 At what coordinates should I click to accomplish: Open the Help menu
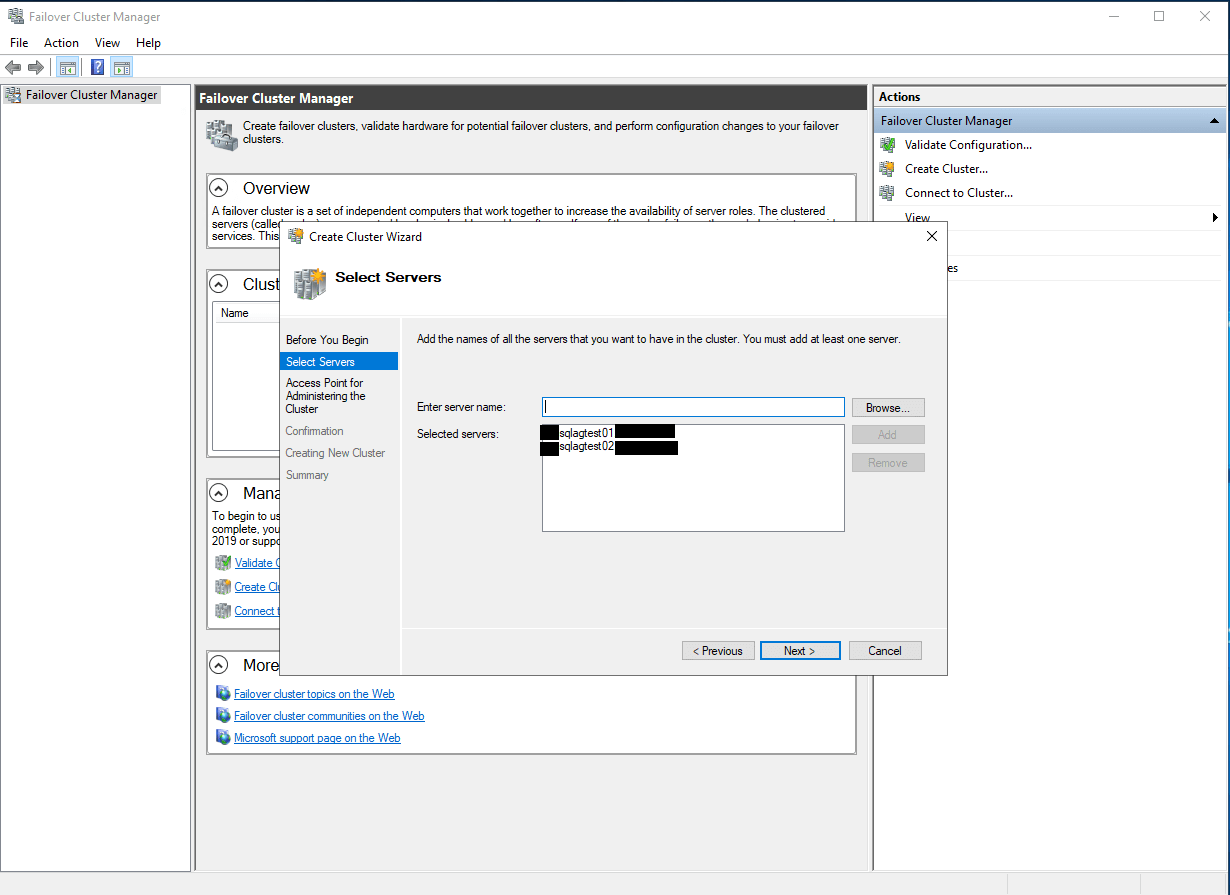[148, 43]
